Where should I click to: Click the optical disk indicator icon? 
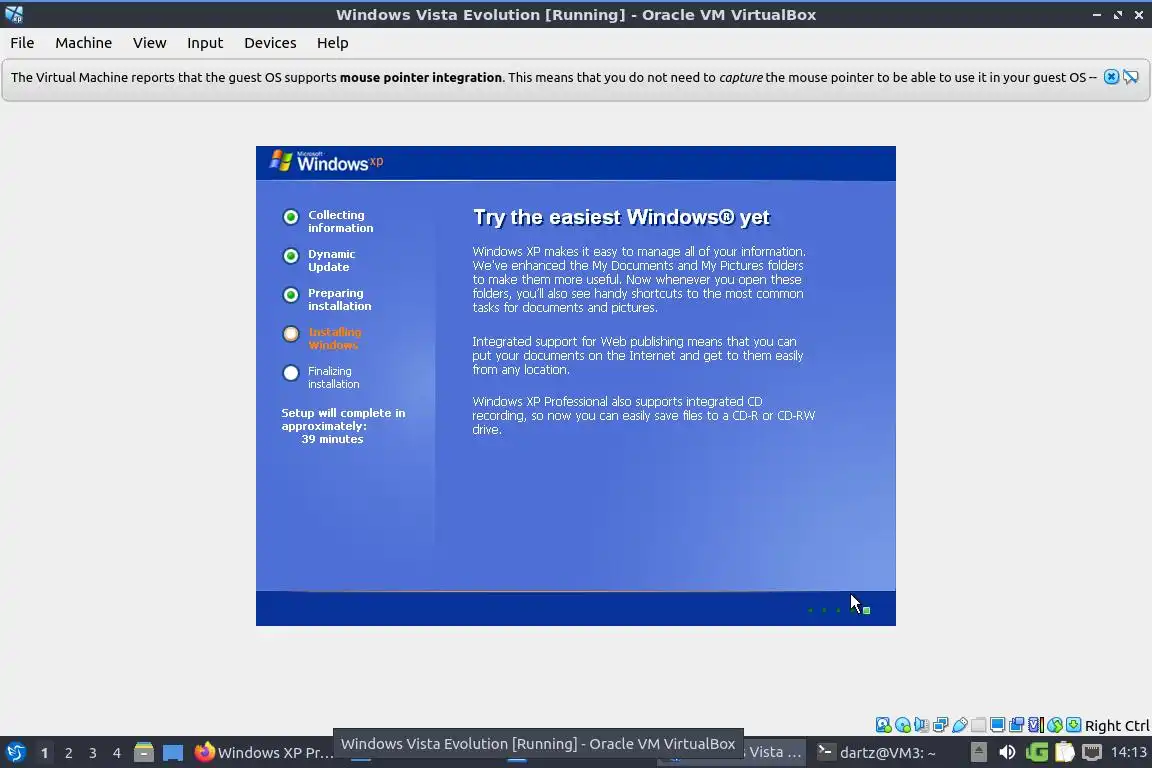pyautogui.click(x=903, y=725)
